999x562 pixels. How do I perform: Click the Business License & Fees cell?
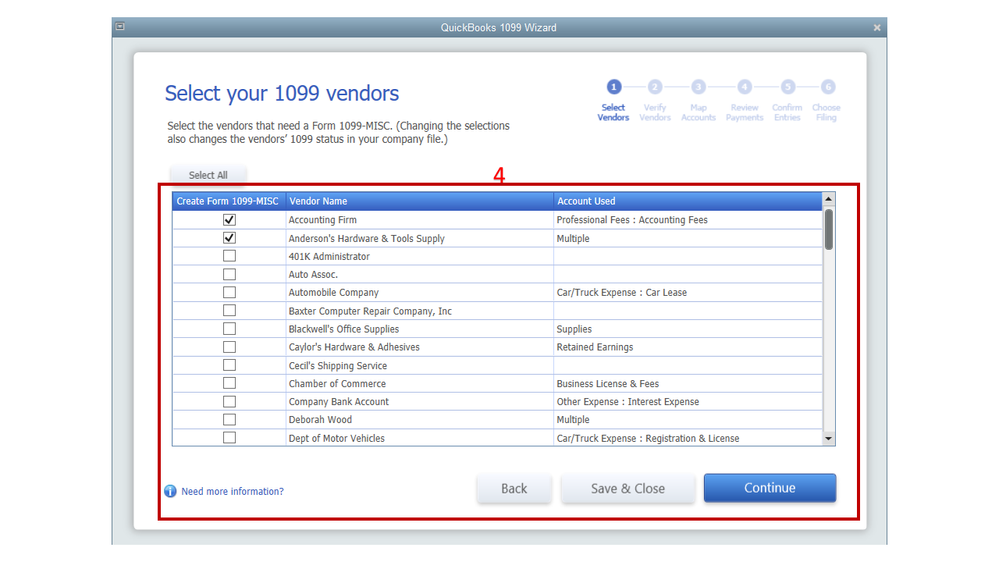pos(687,384)
